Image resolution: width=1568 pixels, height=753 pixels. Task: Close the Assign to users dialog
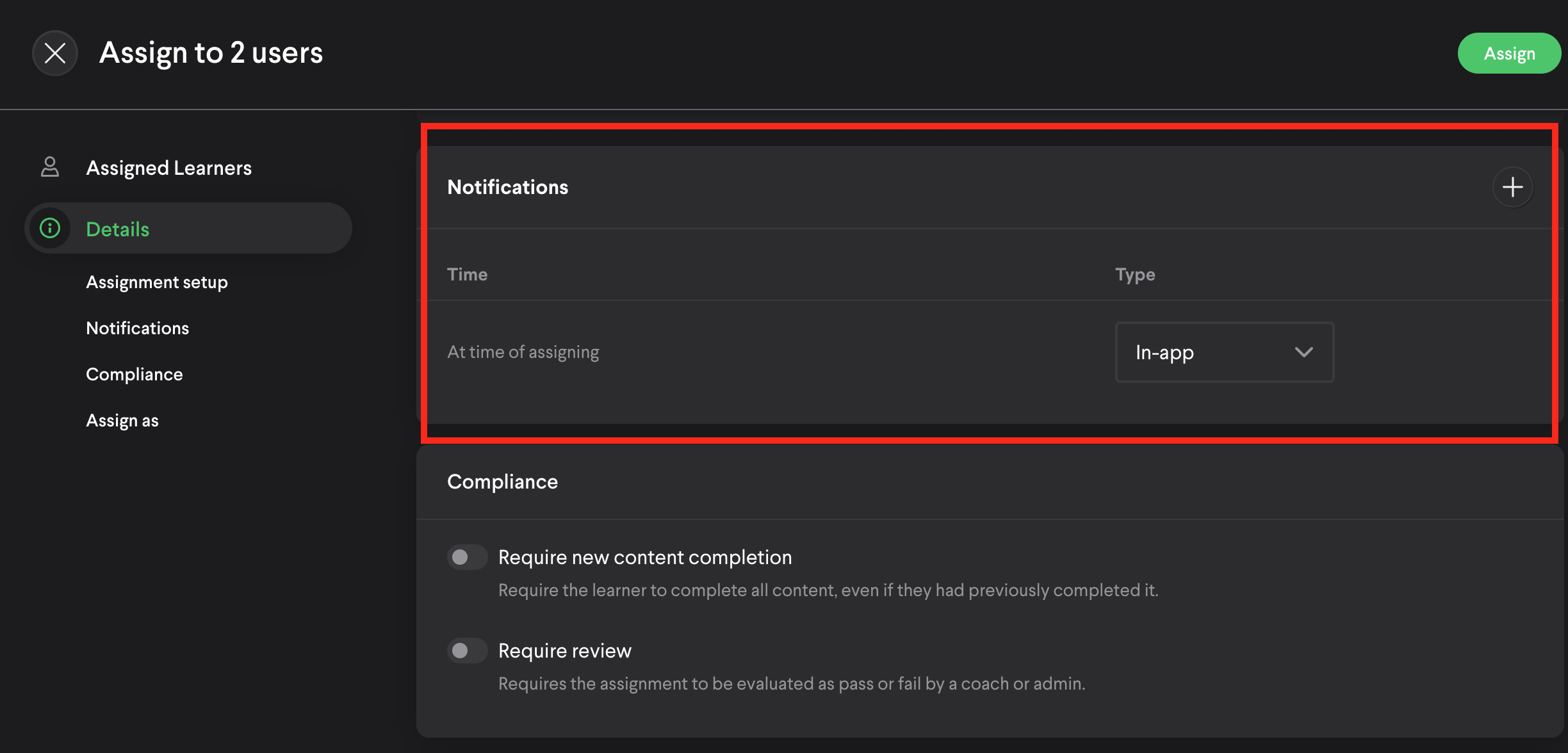pos(55,53)
